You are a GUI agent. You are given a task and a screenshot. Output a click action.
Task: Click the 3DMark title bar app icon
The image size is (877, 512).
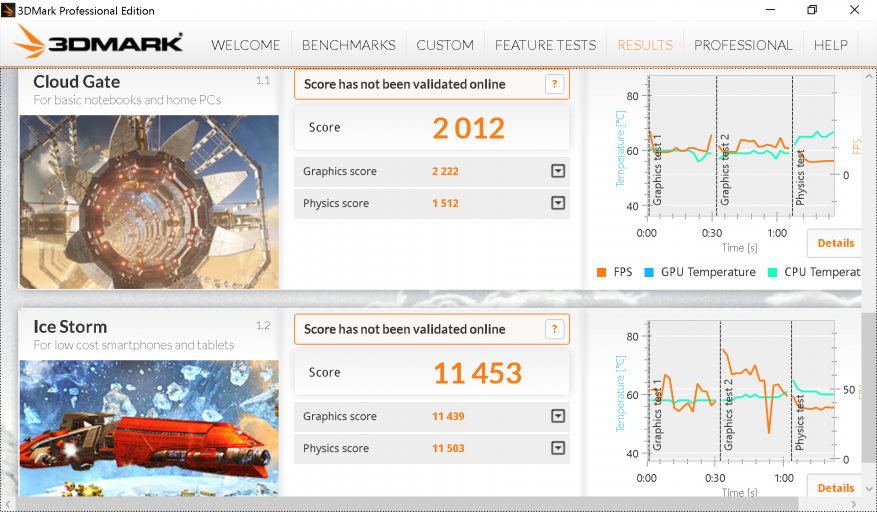8,10
